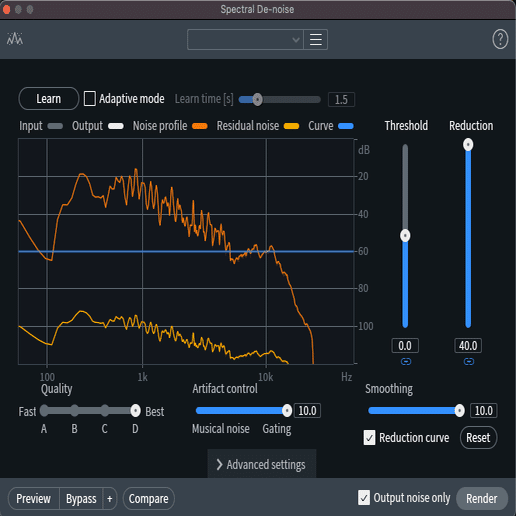Screen dimensions: 516x516
Task: Select quality level B on Quality slider
Action: coord(74,411)
